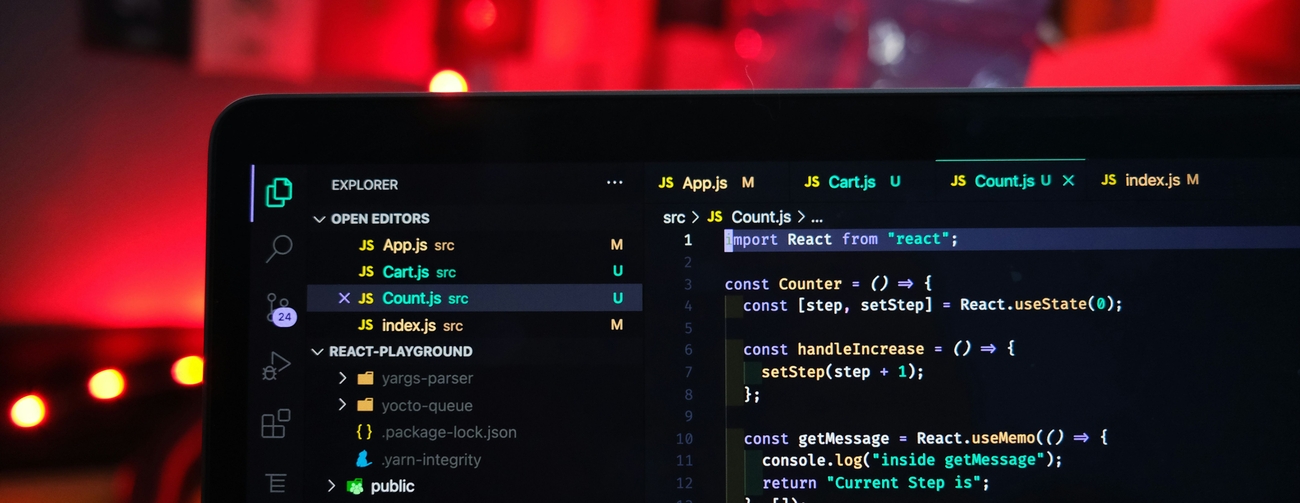Open Source Control with 24 badge

pos(278,307)
